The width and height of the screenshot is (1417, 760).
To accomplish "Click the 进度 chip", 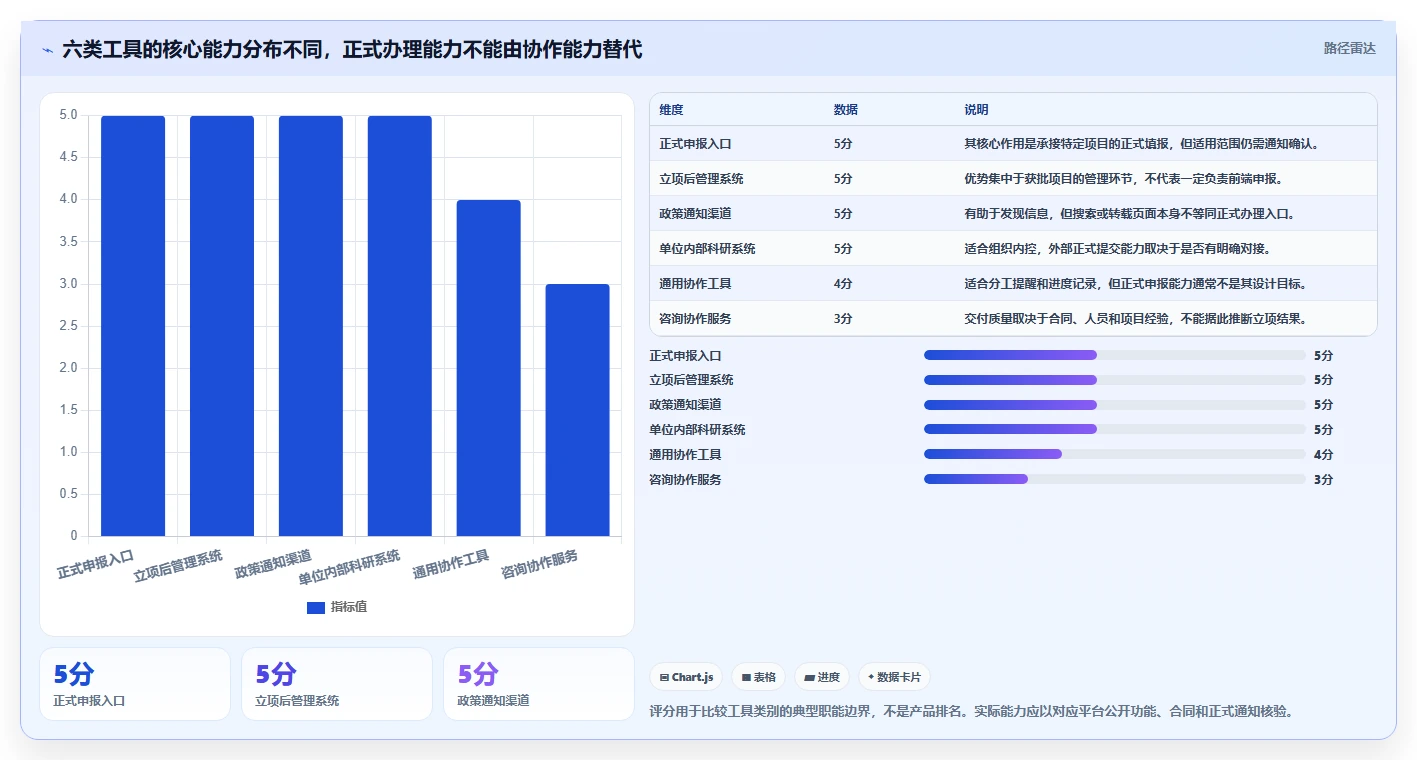I will [822, 677].
